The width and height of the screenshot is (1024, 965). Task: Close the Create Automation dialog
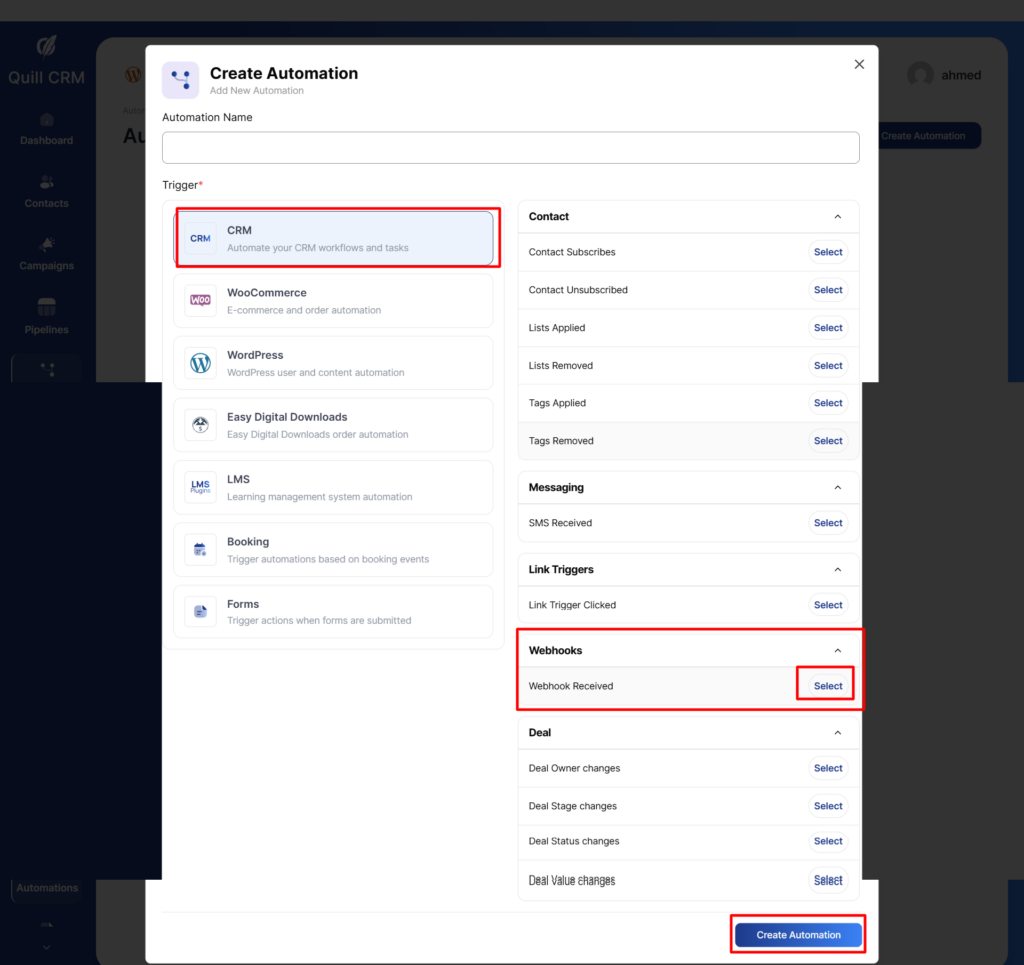tap(858, 64)
